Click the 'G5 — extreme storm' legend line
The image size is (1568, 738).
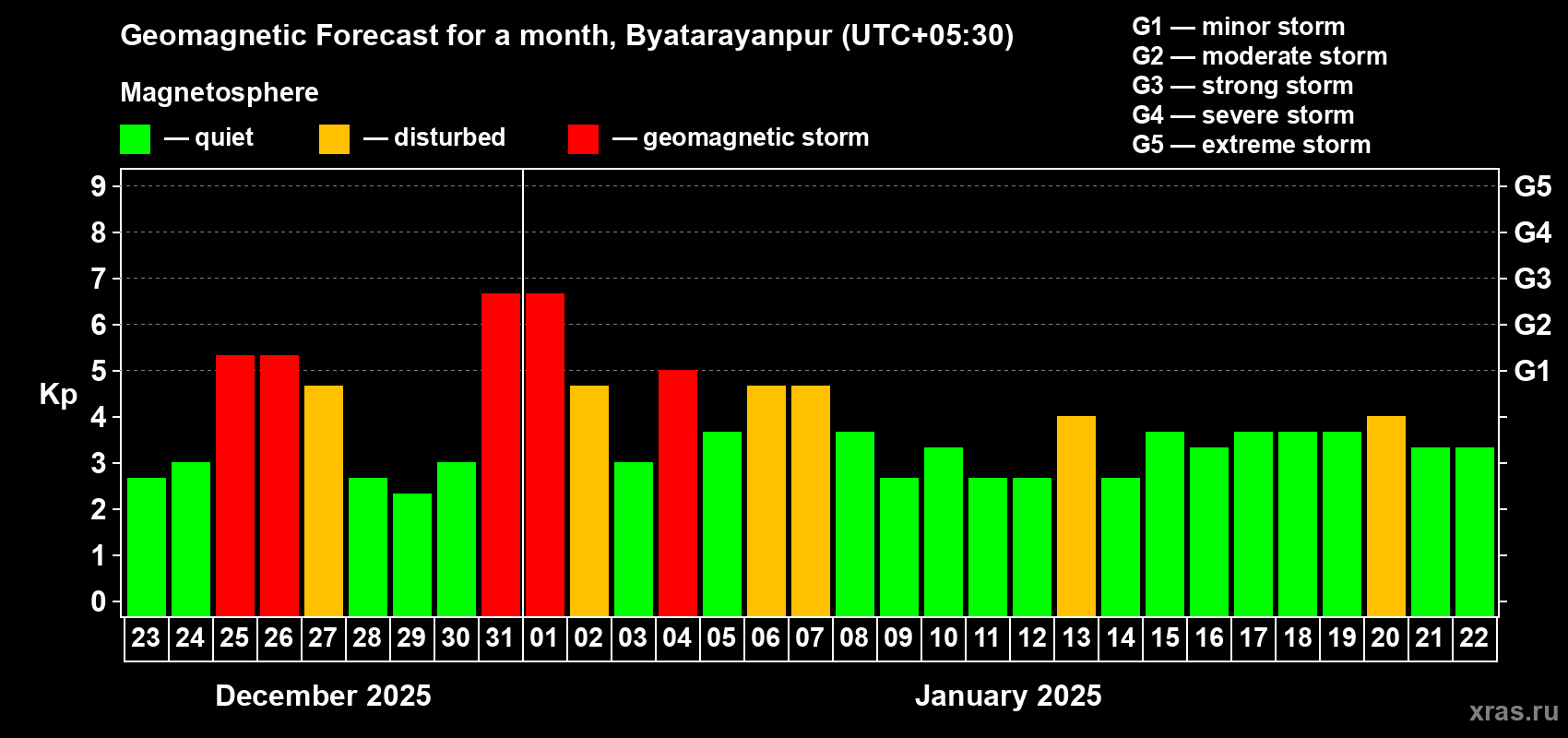click(x=1252, y=145)
